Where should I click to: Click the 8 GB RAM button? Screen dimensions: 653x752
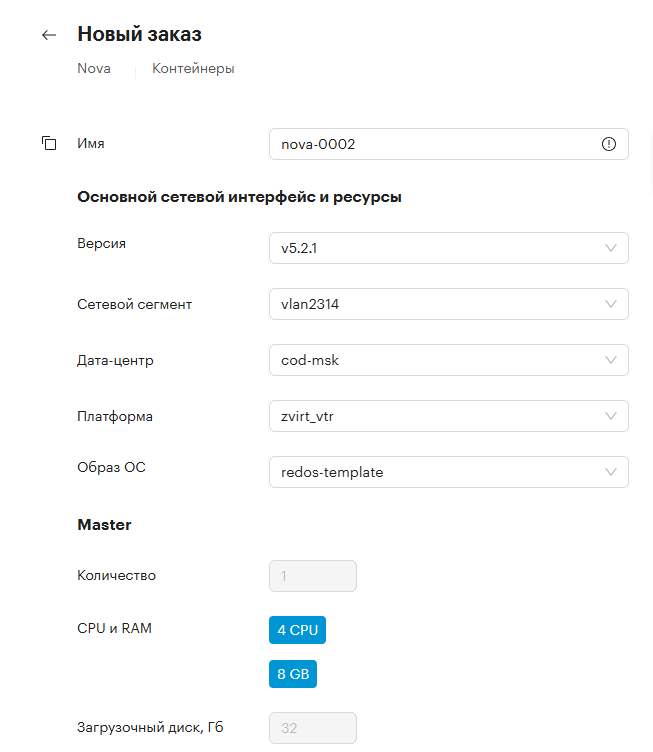point(293,674)
